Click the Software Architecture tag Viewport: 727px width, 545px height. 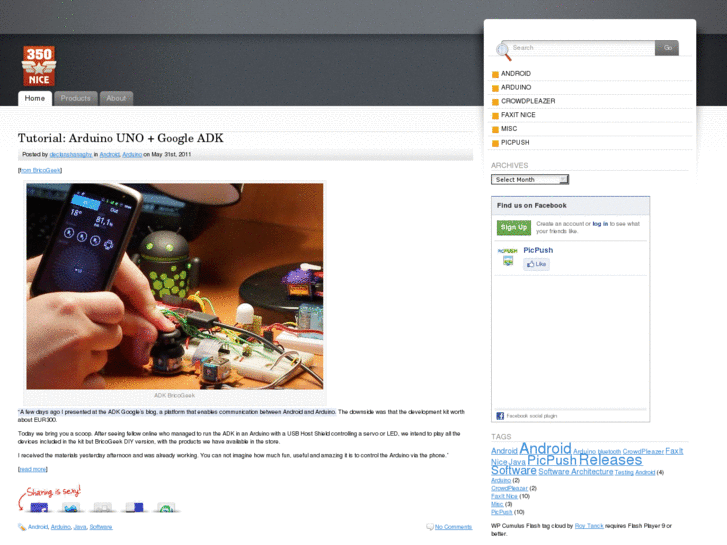(x=575, y=472)
